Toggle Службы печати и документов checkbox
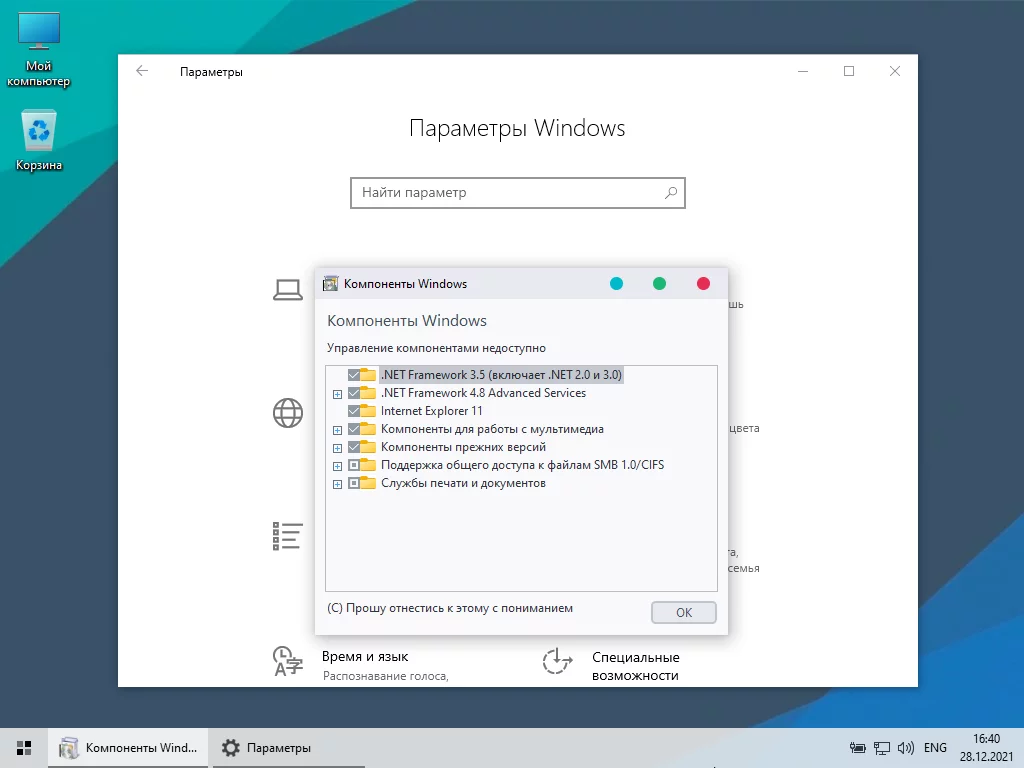 pyautogui.click(x=354, y=483)
